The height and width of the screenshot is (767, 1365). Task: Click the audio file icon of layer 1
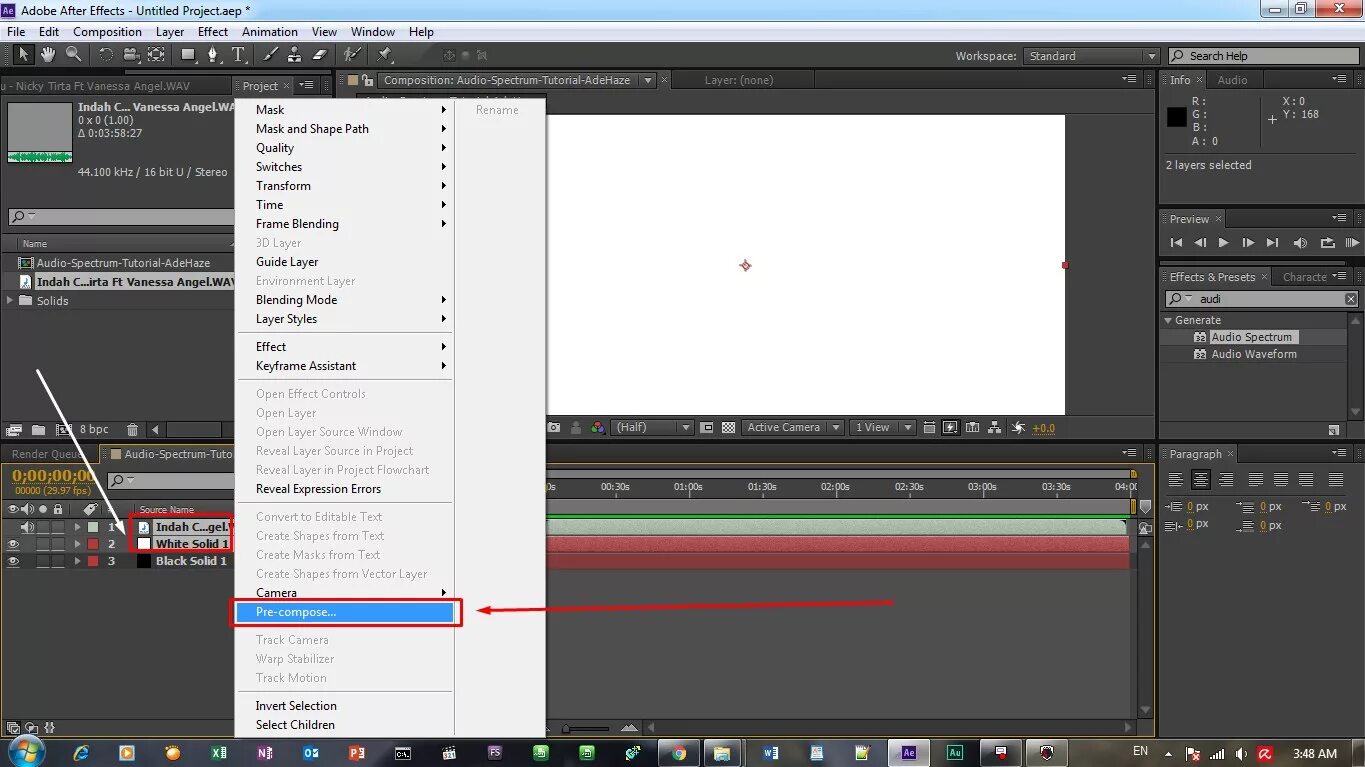[144, 527]
